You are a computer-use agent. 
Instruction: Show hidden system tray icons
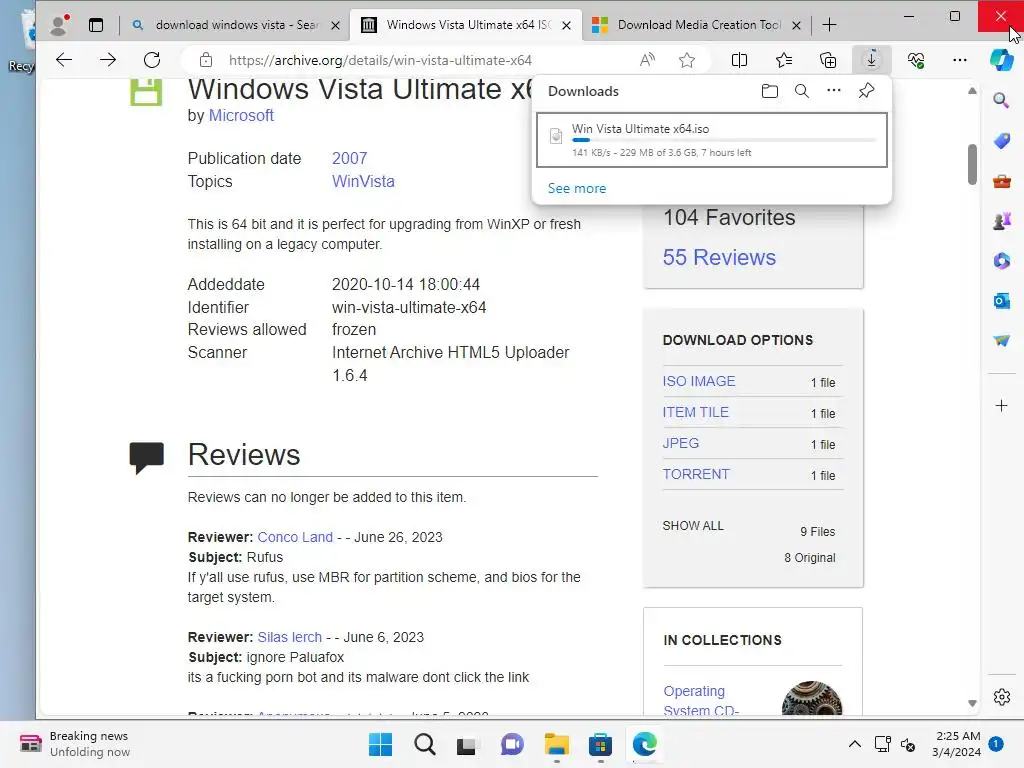coord(854,744)
